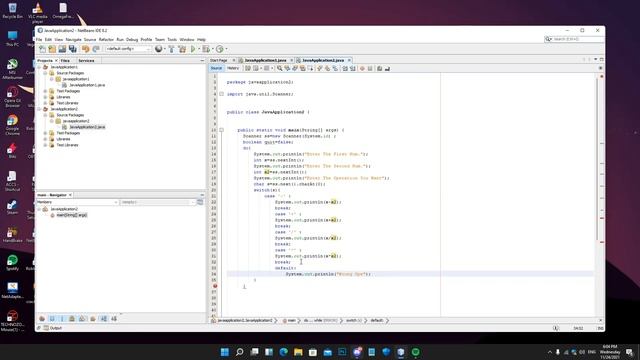The height and width of the screenshot is (360, 640).
Task: Click the Undo arrow icon
Action: (x=85, y=49)
